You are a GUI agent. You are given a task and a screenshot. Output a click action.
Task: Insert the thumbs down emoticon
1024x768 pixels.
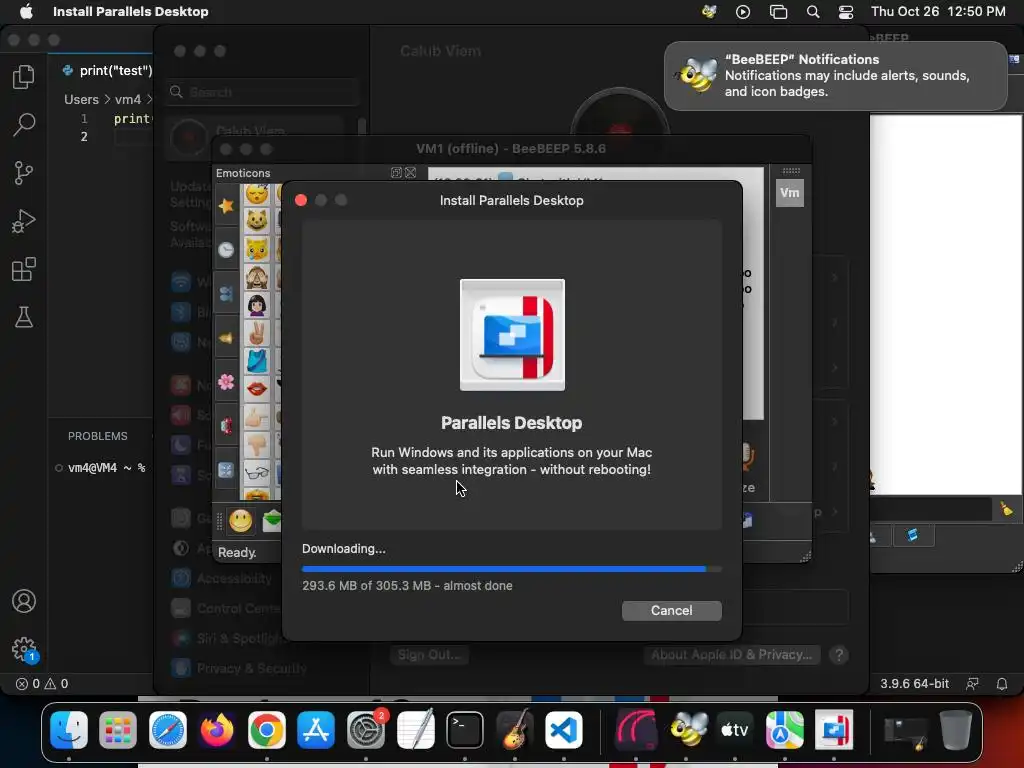(257, 445)
